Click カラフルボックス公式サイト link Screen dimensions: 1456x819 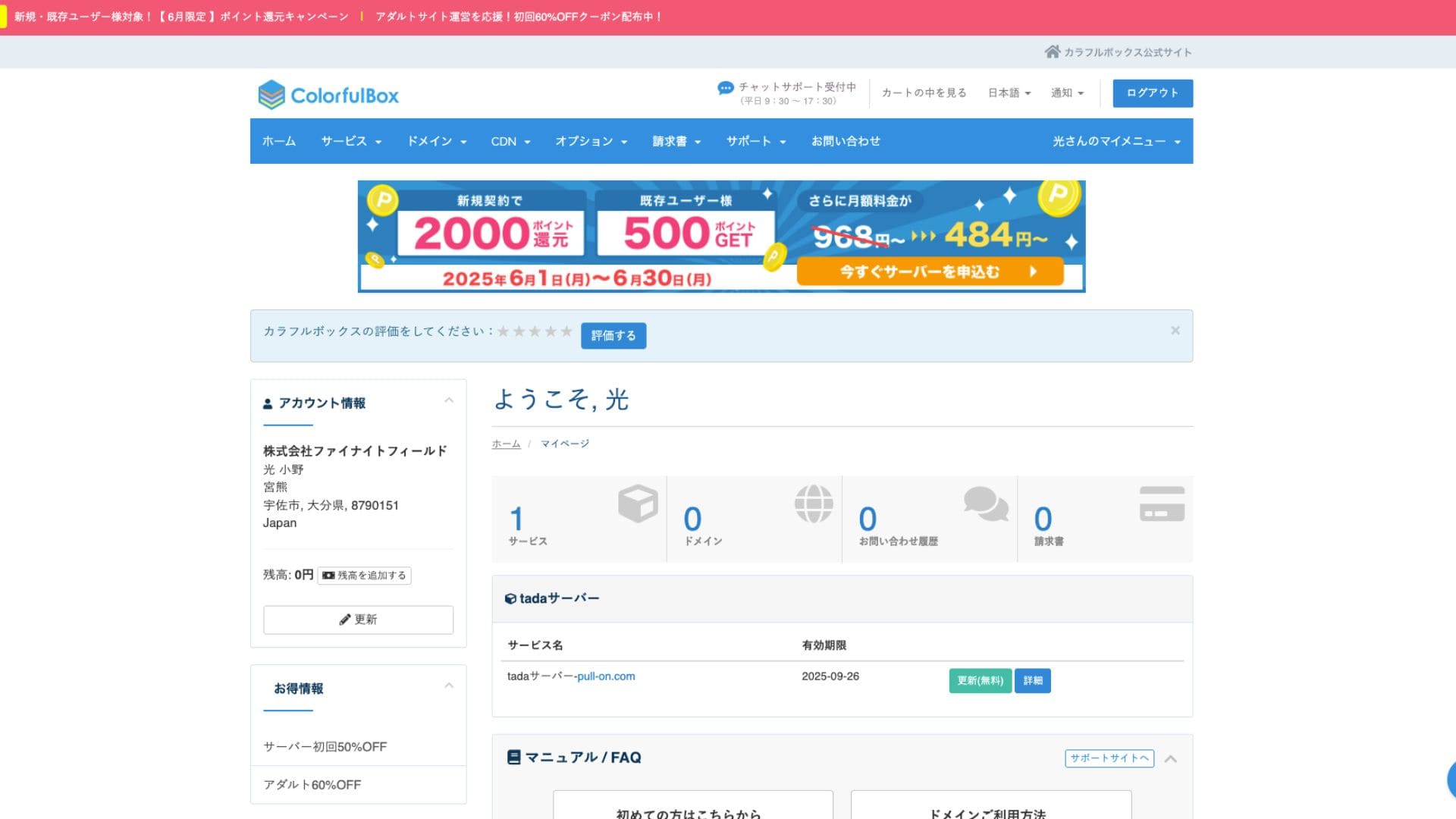pyautogui.click(x=1128, y=52)
